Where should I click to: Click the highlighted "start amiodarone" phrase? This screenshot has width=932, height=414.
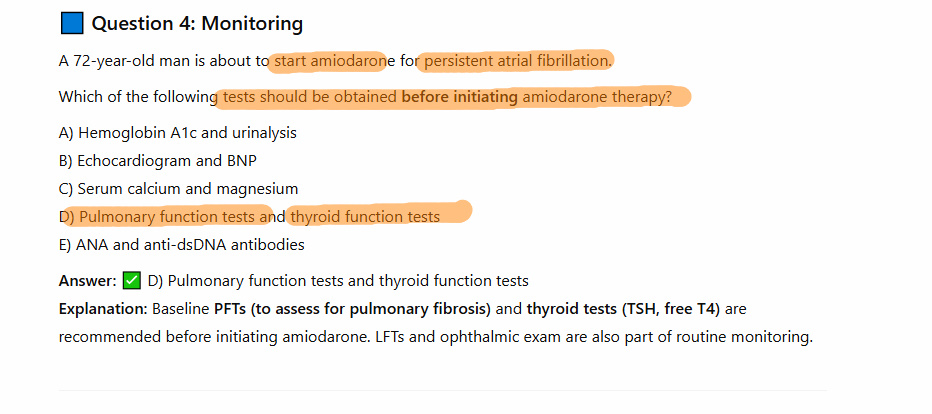coord(330,61)
